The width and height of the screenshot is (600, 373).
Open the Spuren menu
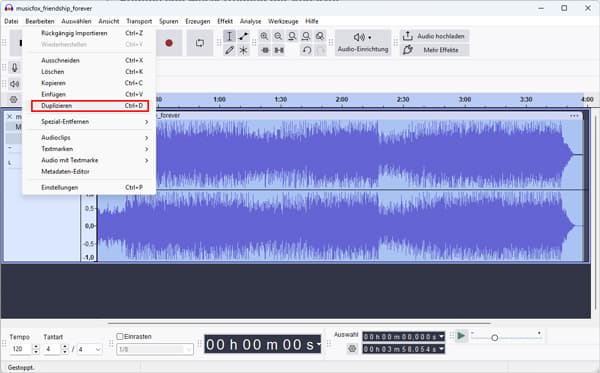click(x=168, y=21)
